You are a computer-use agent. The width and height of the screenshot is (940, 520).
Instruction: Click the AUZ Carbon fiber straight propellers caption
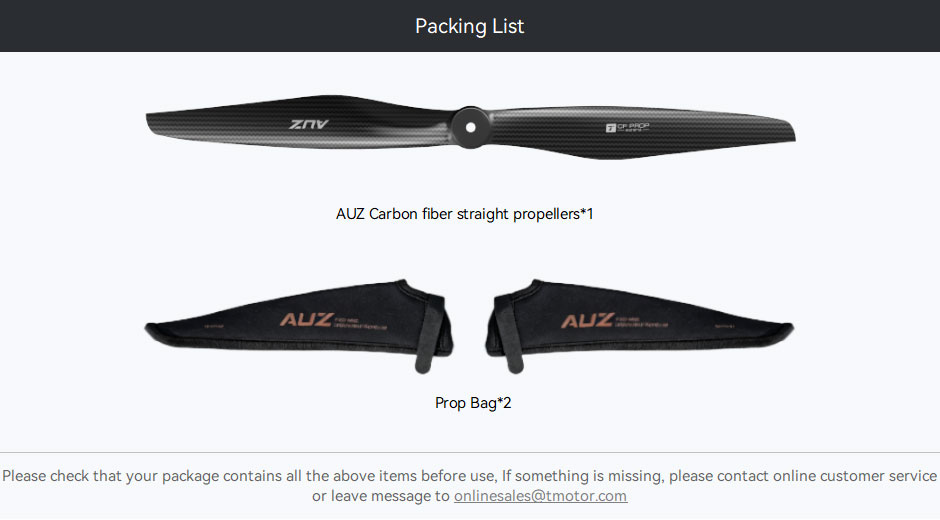pyautogui.click(x=465, y=214)
